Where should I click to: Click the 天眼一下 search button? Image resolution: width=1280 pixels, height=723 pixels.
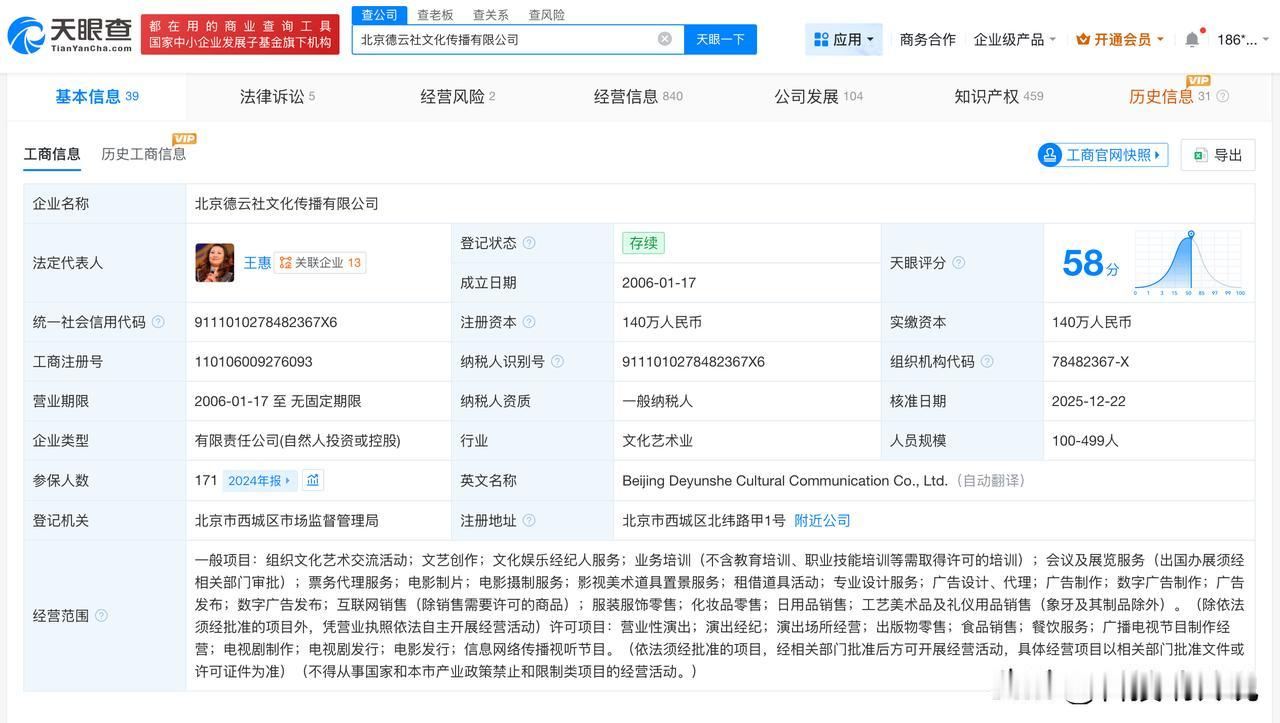point(720,39)
